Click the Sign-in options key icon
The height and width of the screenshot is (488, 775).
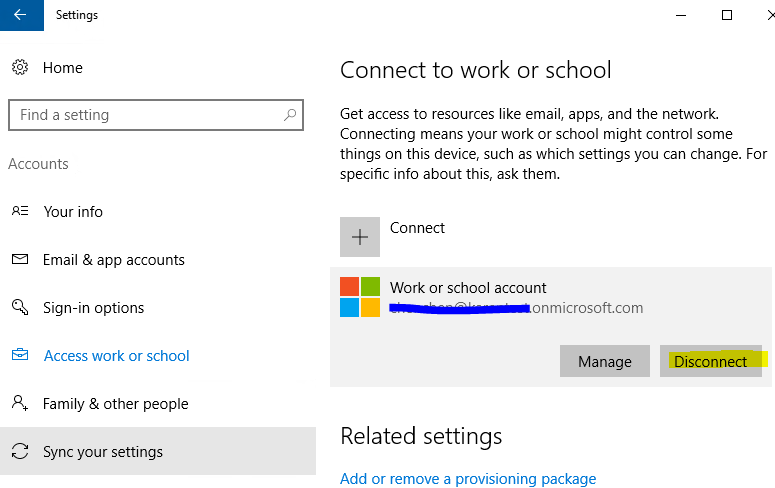[20, 308]
